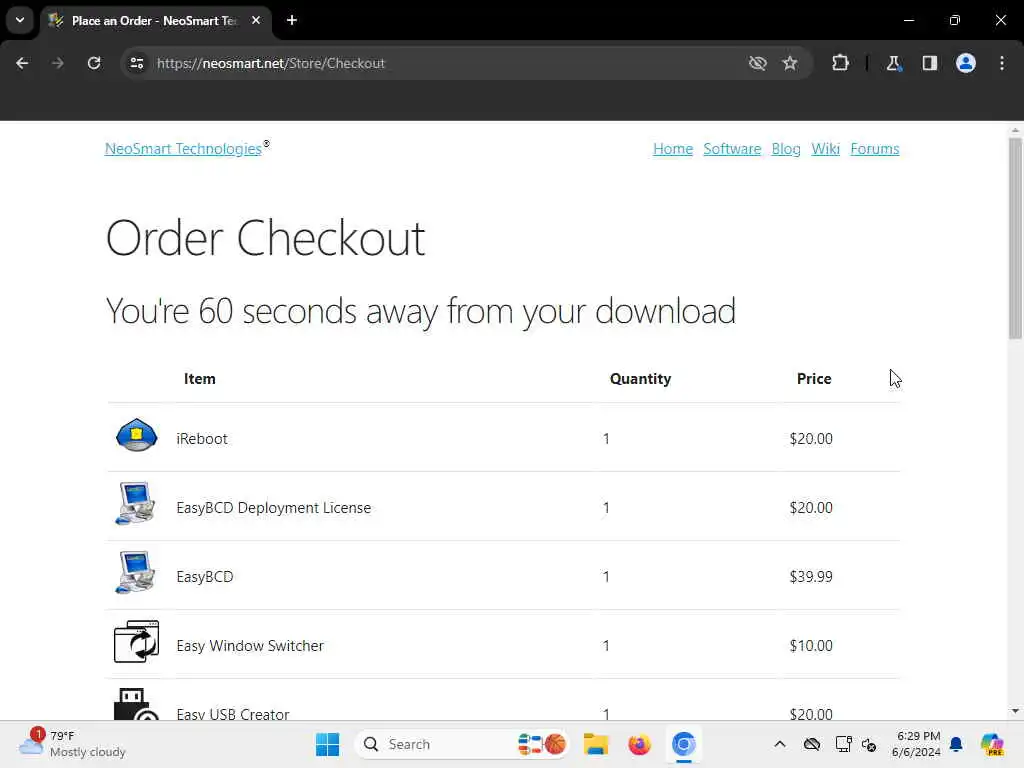Click the EasyBCD product icon
This screenshot has width=1024, height=768.
tap(136, 573)
